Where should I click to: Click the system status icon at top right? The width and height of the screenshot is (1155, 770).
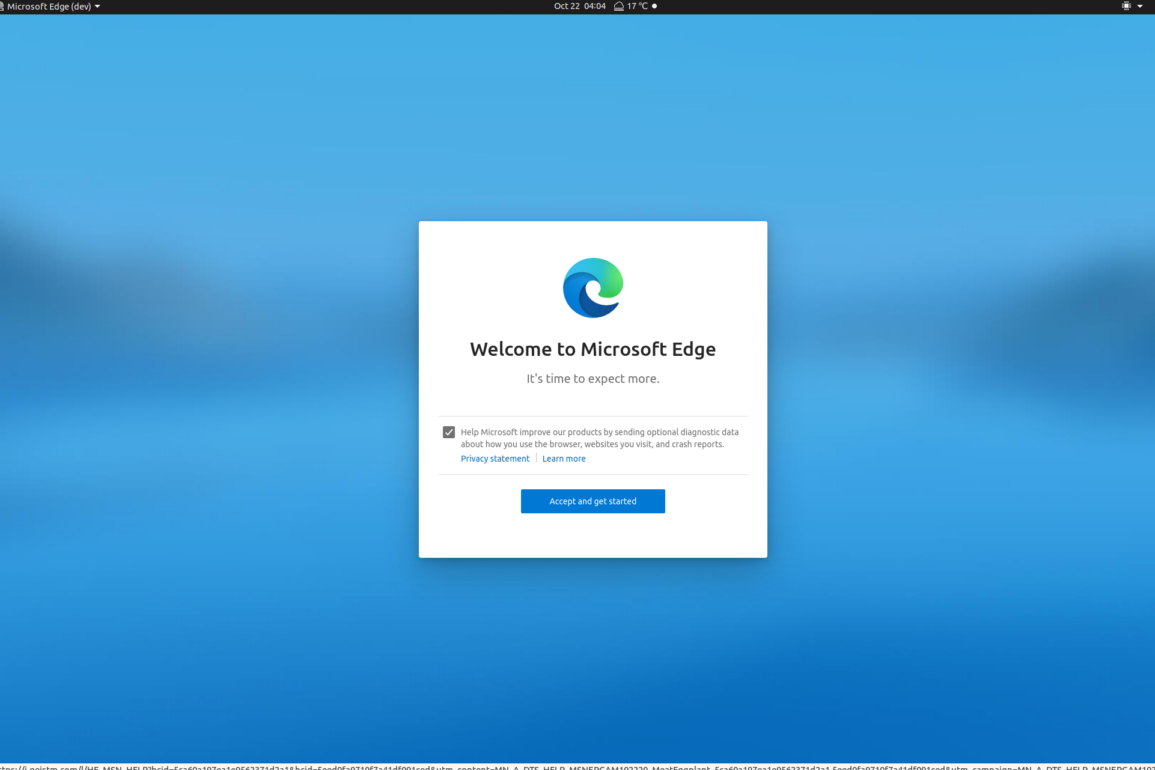pos(1126,6)
